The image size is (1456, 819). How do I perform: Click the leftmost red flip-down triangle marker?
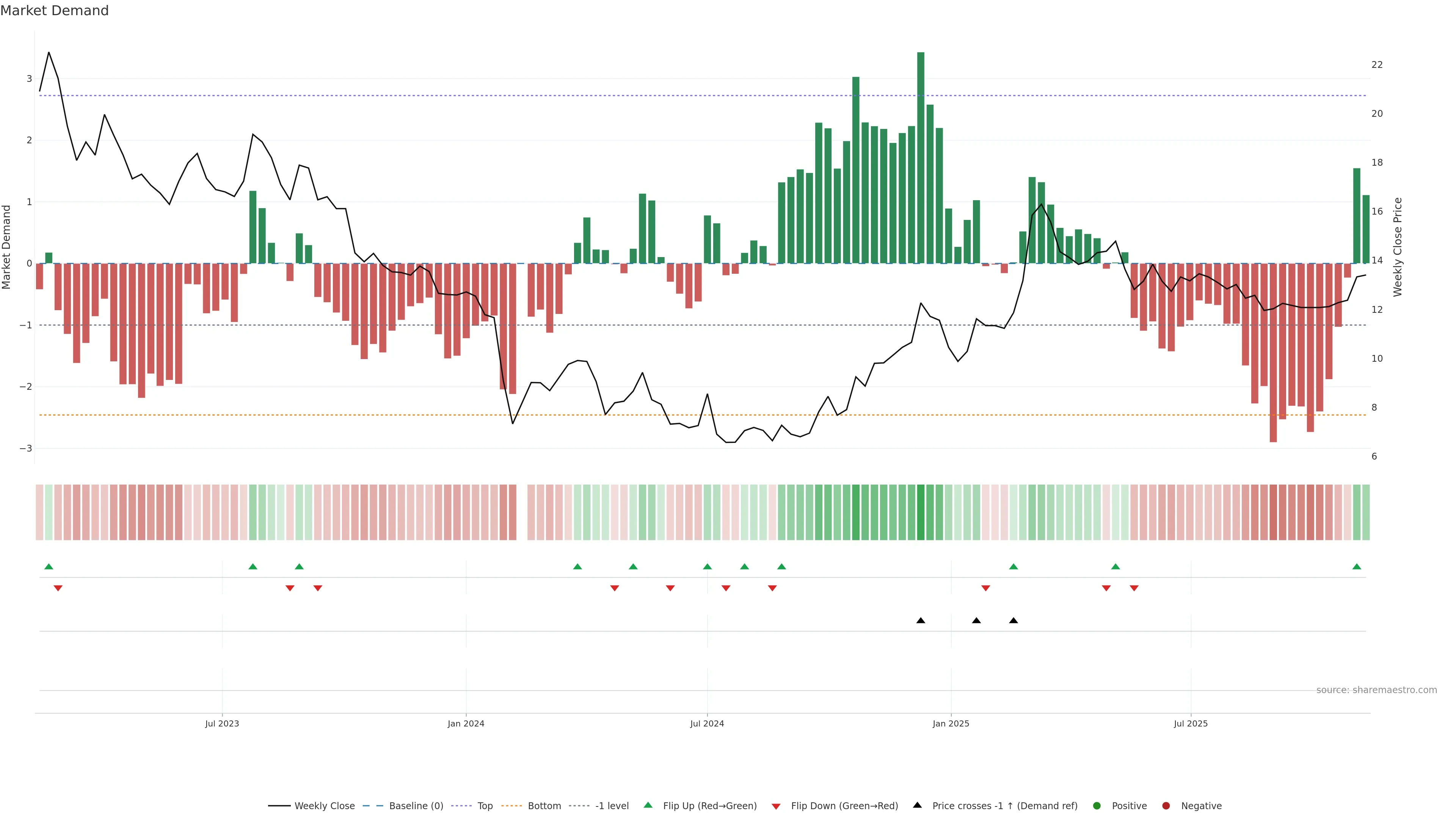(58, 588)
